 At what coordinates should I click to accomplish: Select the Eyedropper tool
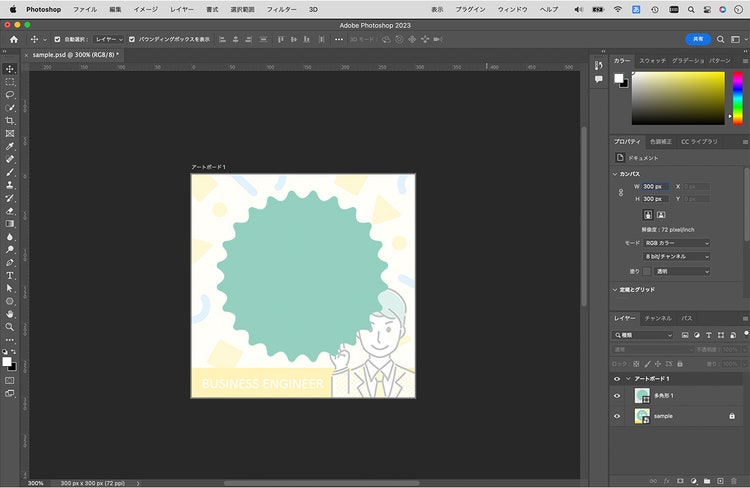click(x=10, y=146)
